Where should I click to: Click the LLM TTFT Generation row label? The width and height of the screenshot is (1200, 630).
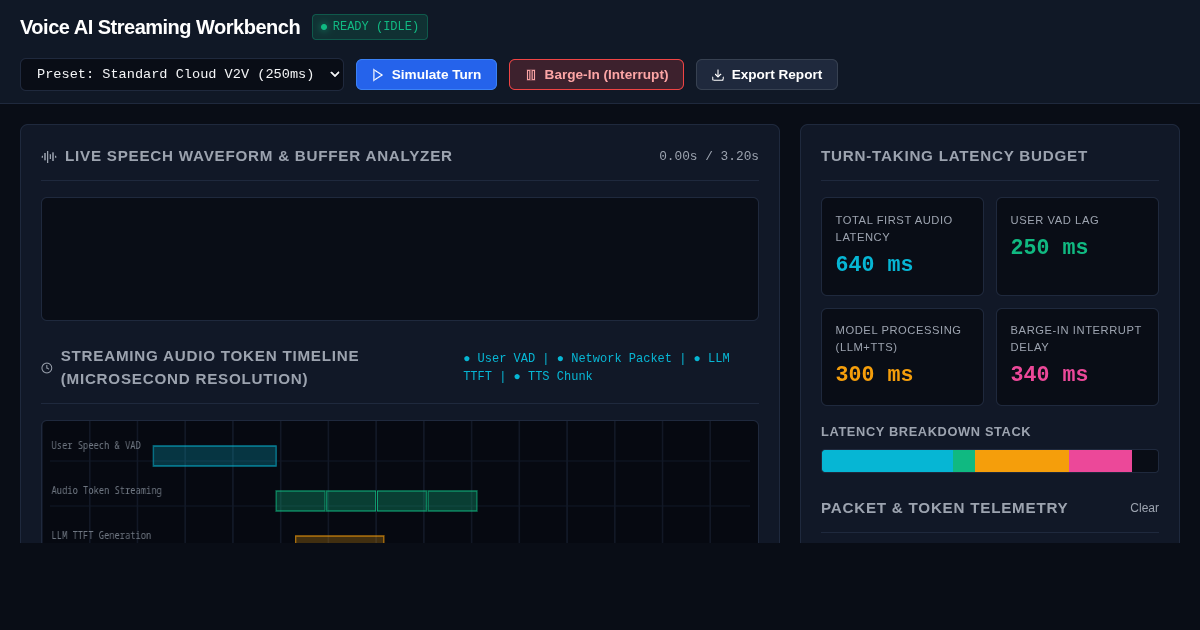point(101,536)
